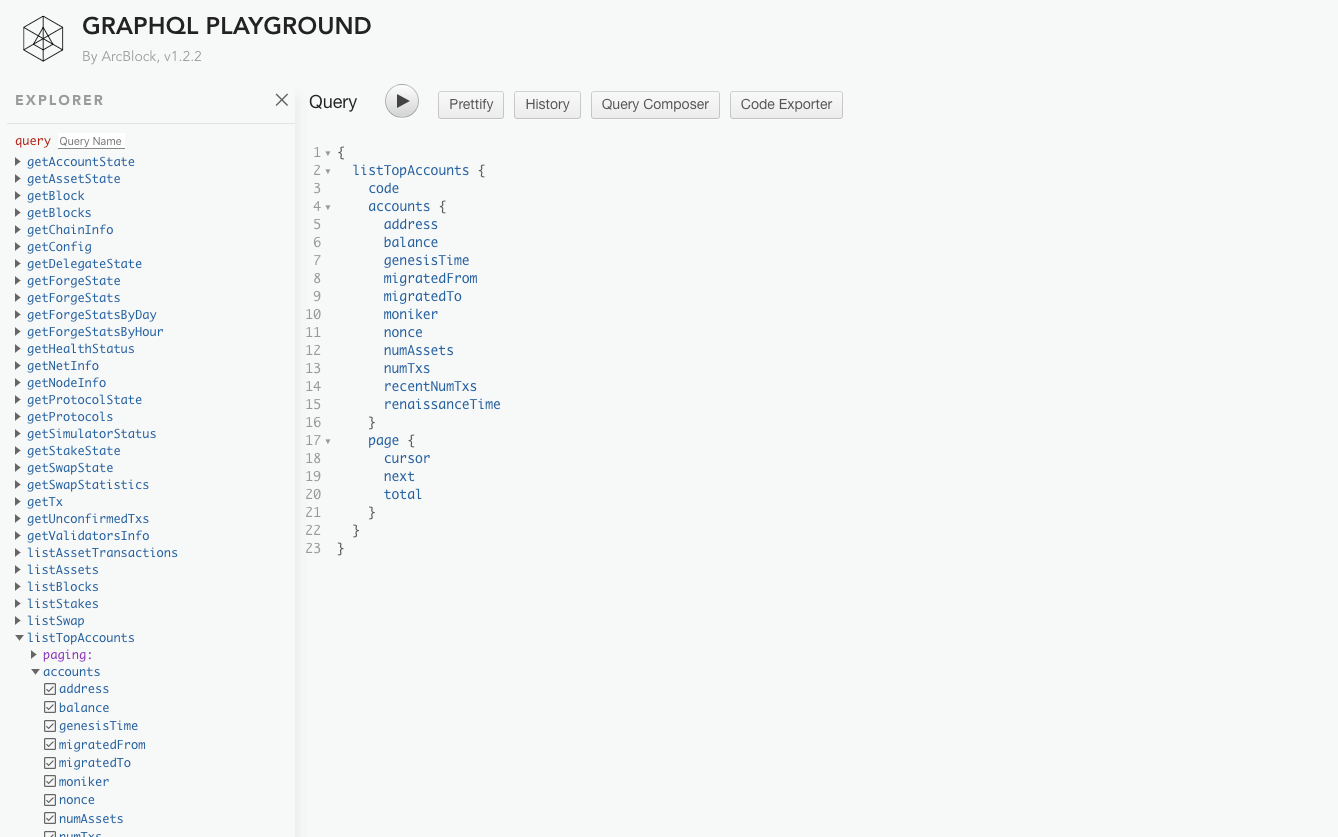Expand the getAccountState tree node
1338x837 pixels.
pyautogui.click(x=18, y=162)
